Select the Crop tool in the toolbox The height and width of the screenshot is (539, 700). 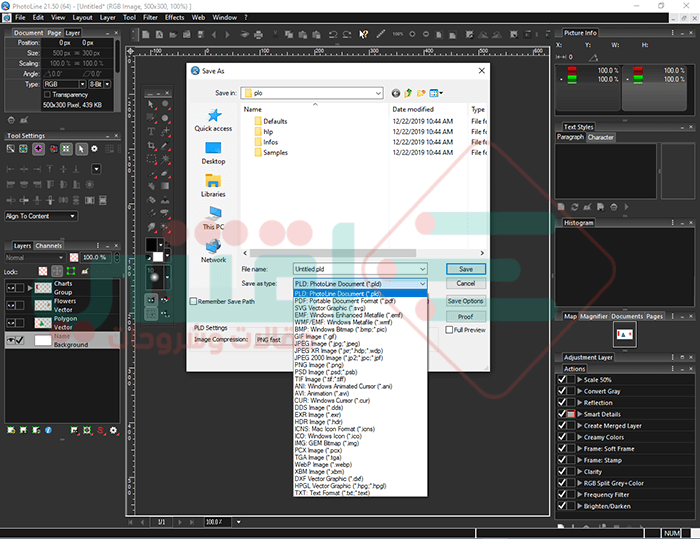[x=151, y=146]
